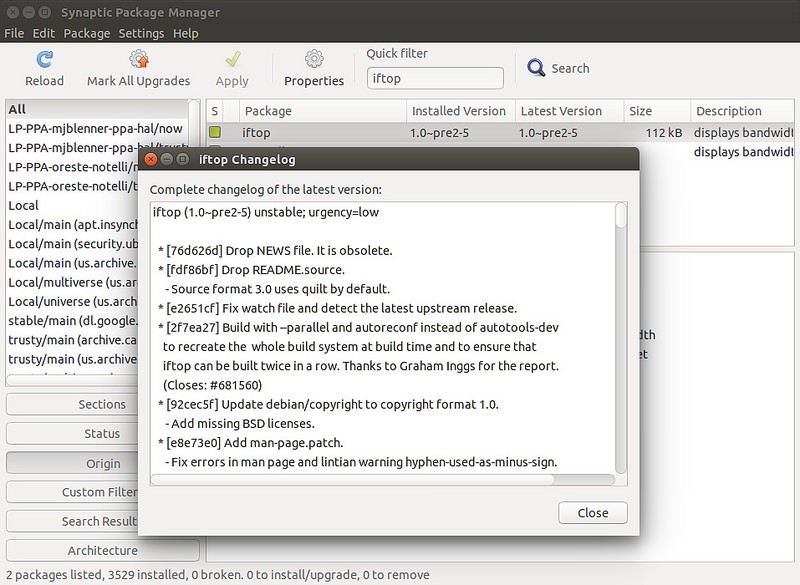Click the Apply checkmark icon
This screenshot has width=800, height=585.
click(233, 59)
